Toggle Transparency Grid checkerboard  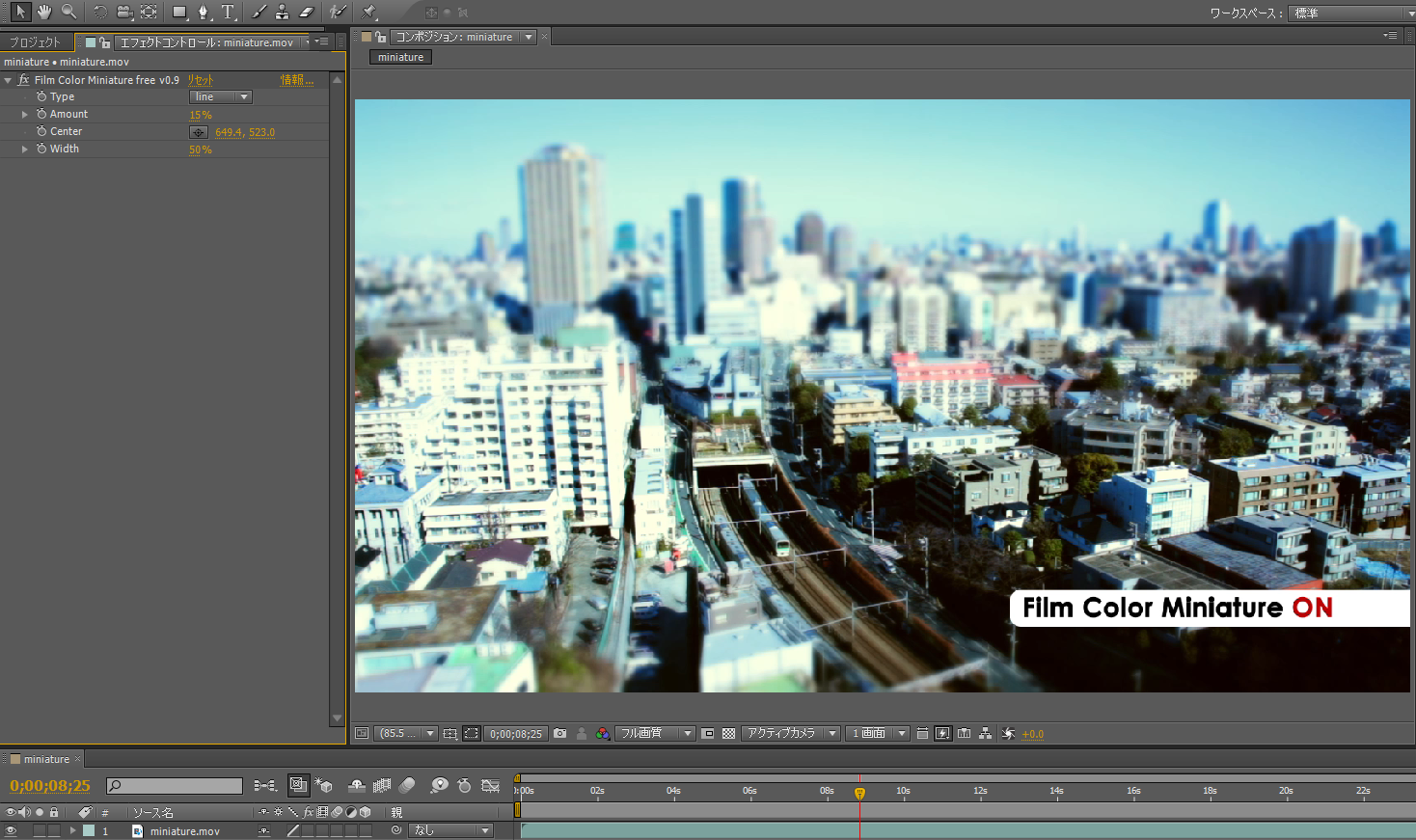728,734
